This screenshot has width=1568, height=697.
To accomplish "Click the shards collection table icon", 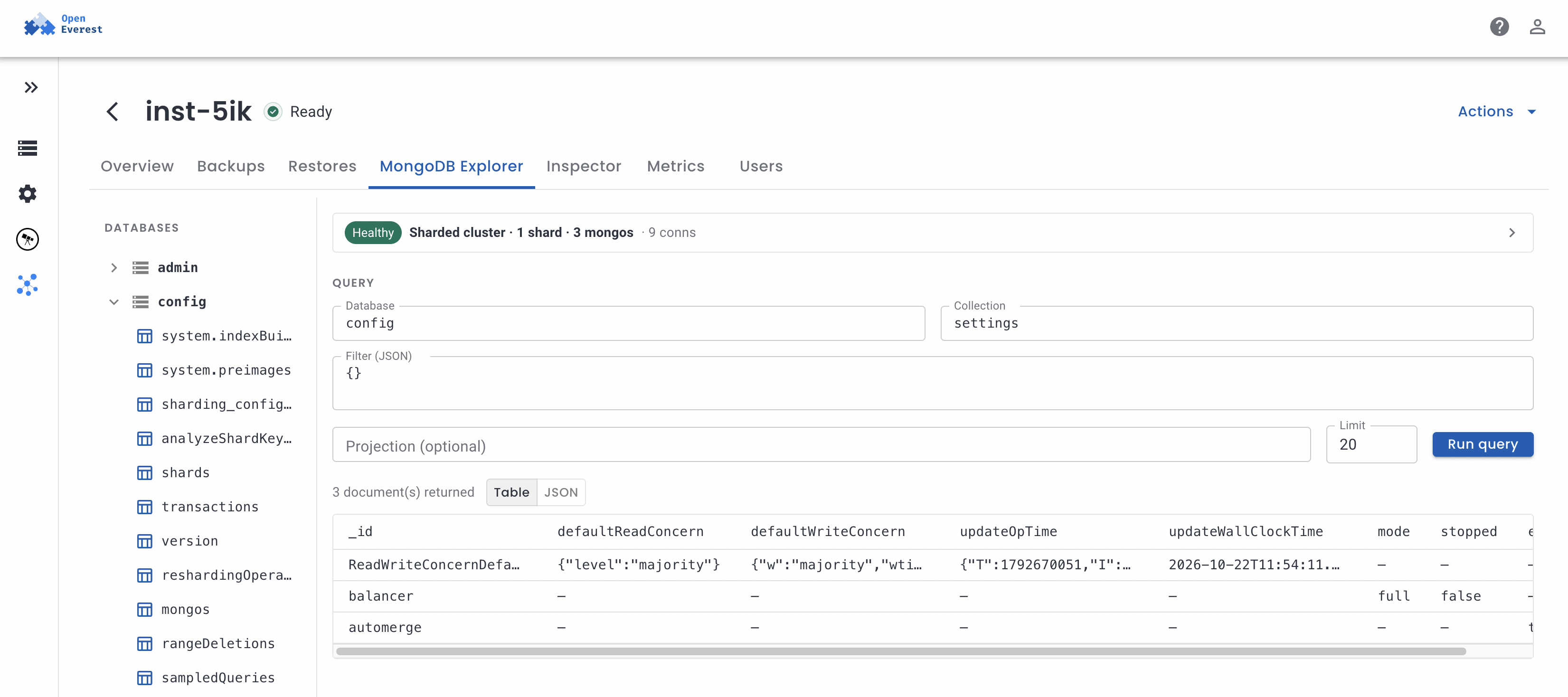I will 145,472.
